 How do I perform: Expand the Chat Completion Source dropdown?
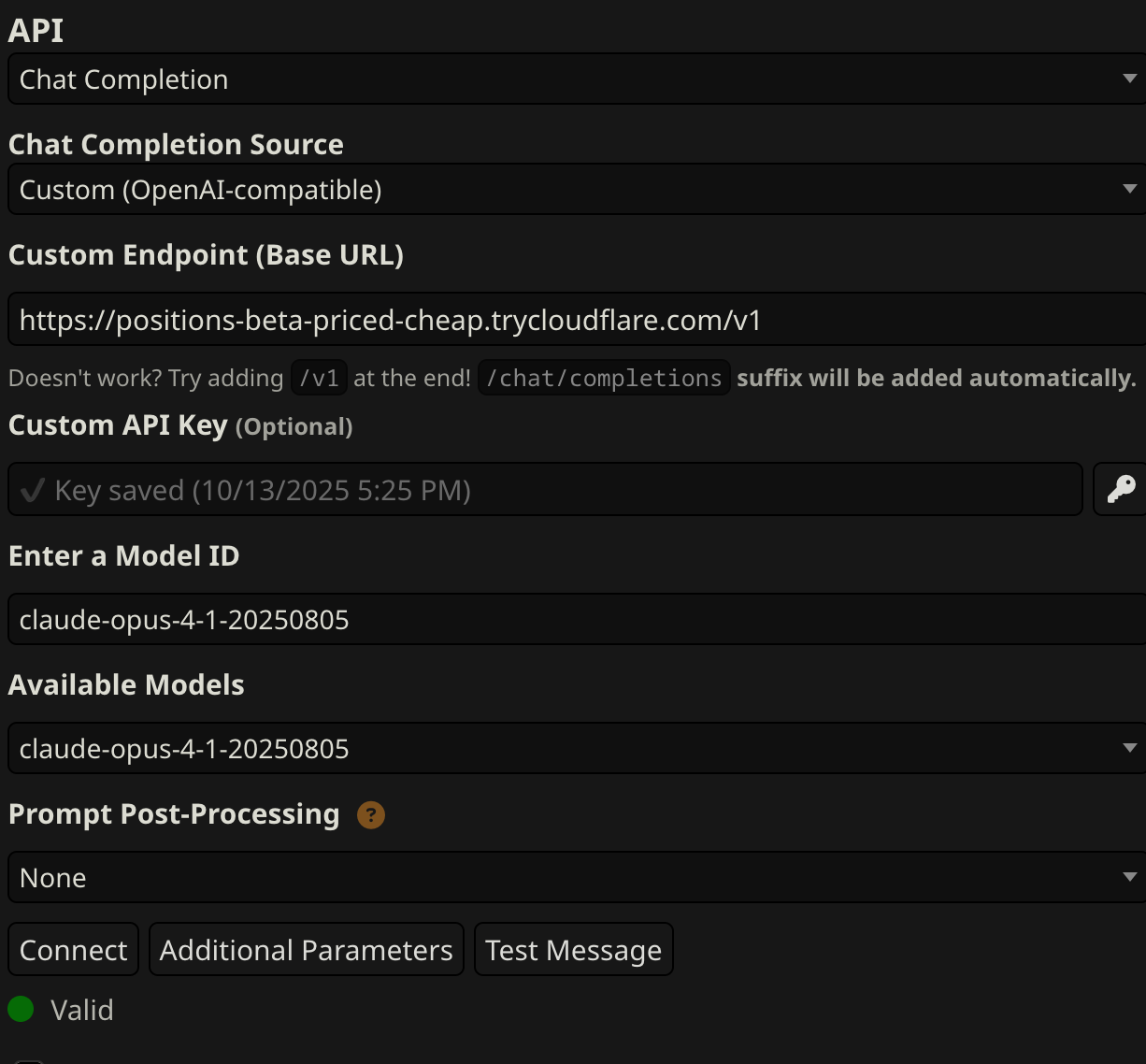573,190
